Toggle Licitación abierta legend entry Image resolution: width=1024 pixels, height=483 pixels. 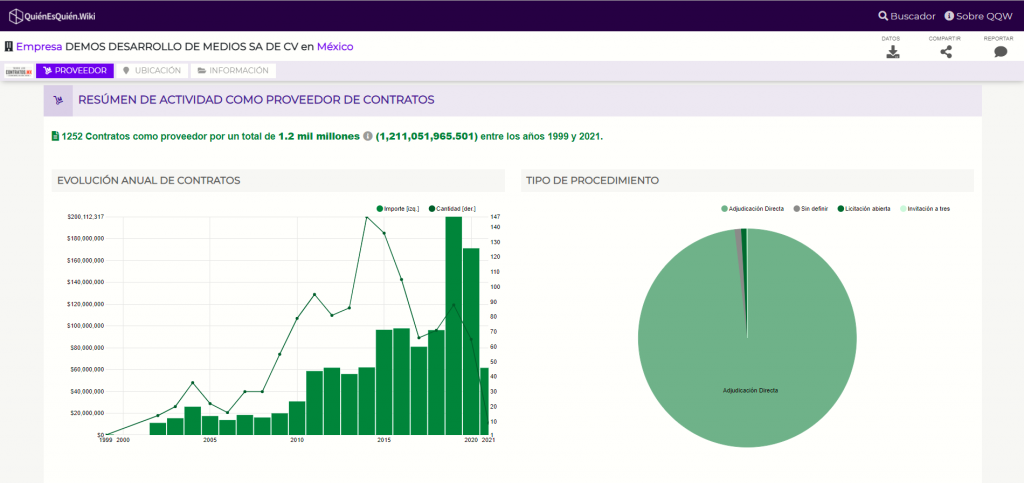pyautogui.click(x=863, y=209)
